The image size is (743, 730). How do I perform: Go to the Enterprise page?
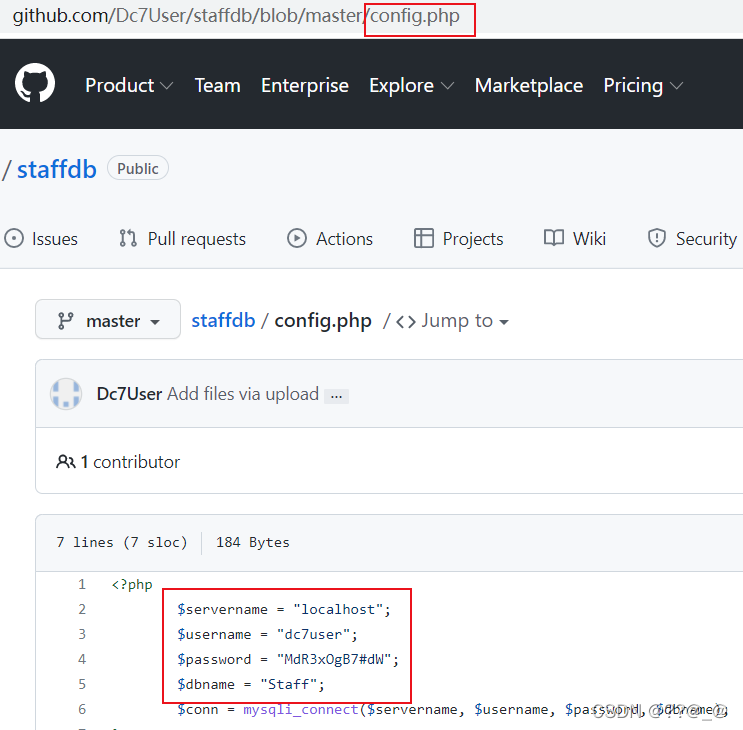pyautogui.click(x=305, y=86)
